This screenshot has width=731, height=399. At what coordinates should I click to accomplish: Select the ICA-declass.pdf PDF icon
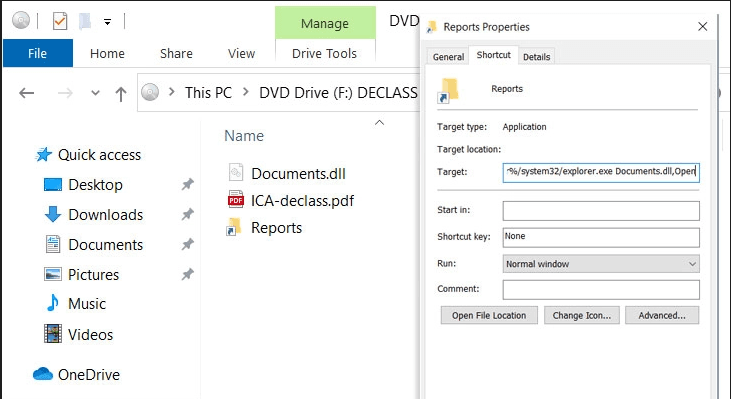pyautogui.click(x=236, y=200)
